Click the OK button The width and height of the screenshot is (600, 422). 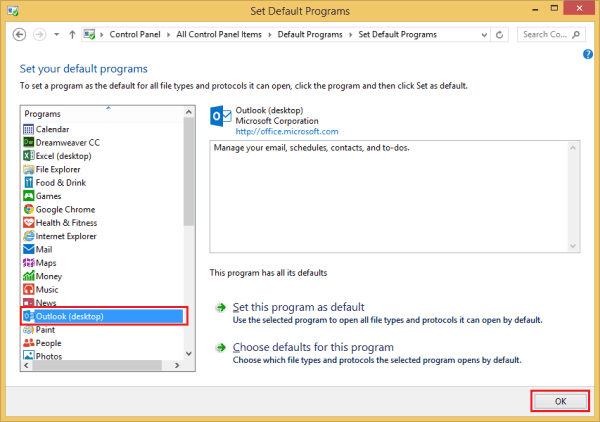tap(559, 400)
